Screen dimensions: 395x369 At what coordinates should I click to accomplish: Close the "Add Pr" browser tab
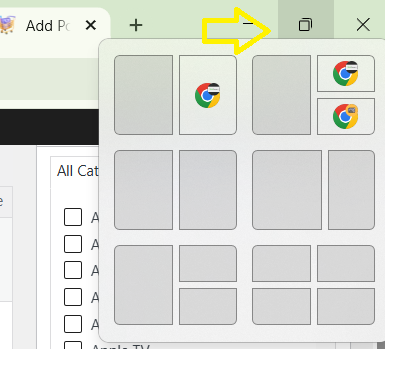[91, 25]
